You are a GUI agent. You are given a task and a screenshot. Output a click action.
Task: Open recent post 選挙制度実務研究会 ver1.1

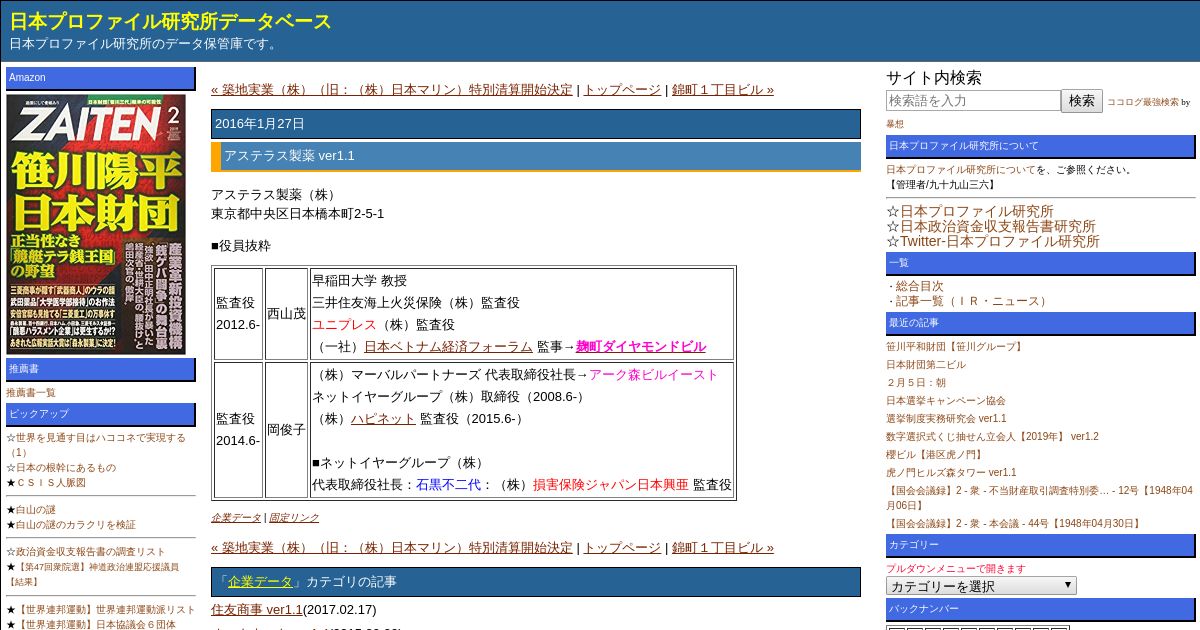pyautogui.click(x=946, y=418)
